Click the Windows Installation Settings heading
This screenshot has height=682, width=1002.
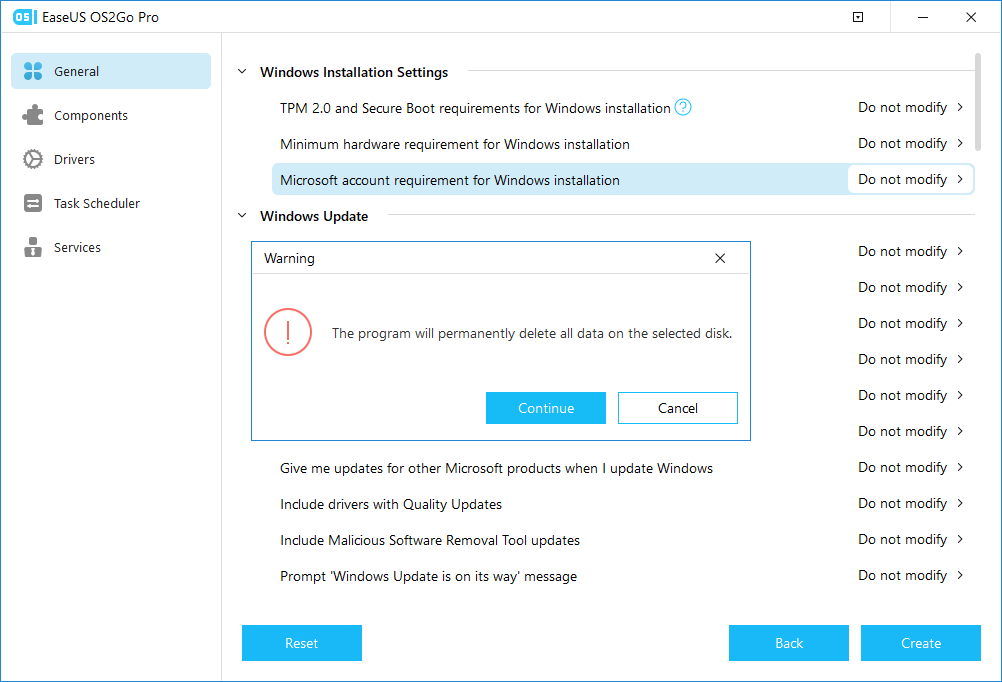tap(354, 72)
